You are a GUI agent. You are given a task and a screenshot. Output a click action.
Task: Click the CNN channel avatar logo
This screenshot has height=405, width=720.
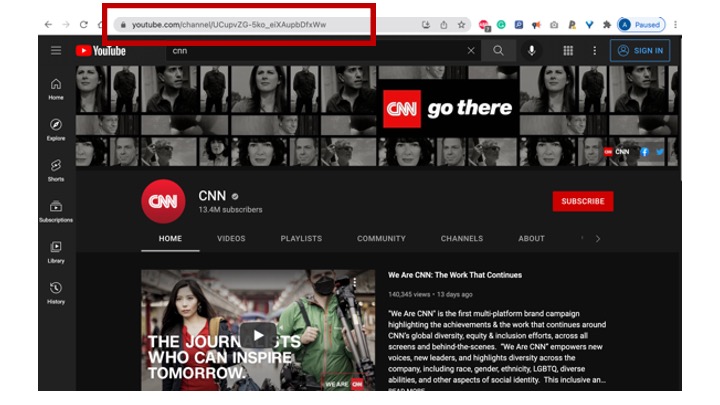(x=163, y=201)
